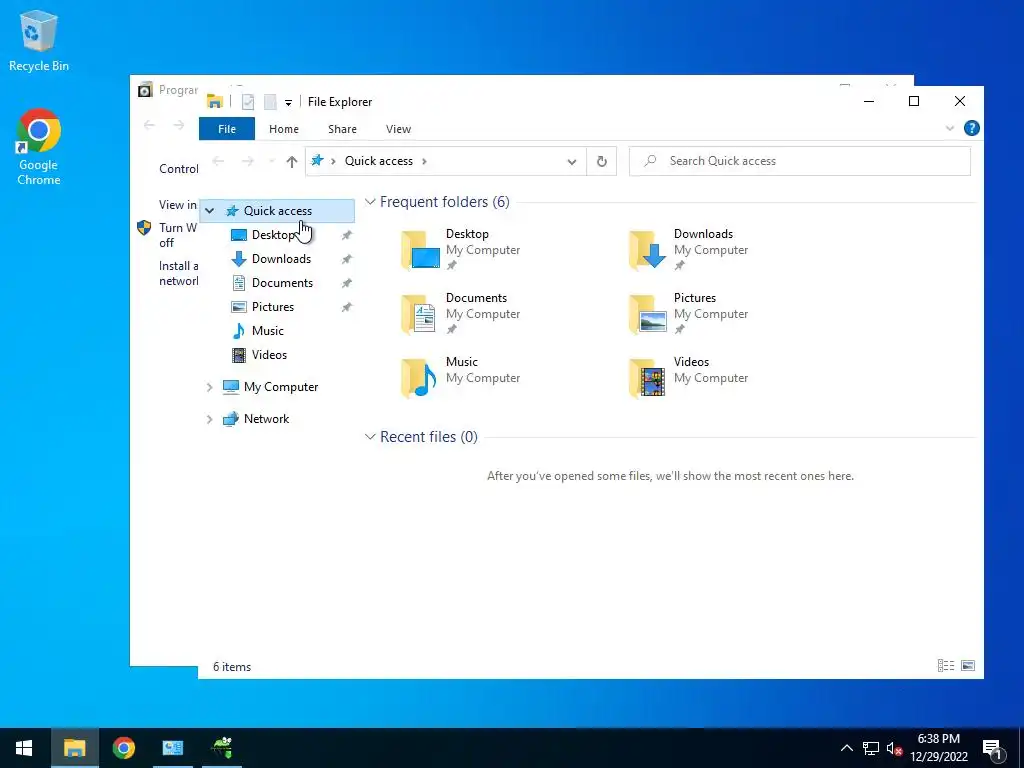This screenshot has height=768, width=1024.
Task: Select the Downloads folder icon in Frequent folders
Action: [647, 249]
